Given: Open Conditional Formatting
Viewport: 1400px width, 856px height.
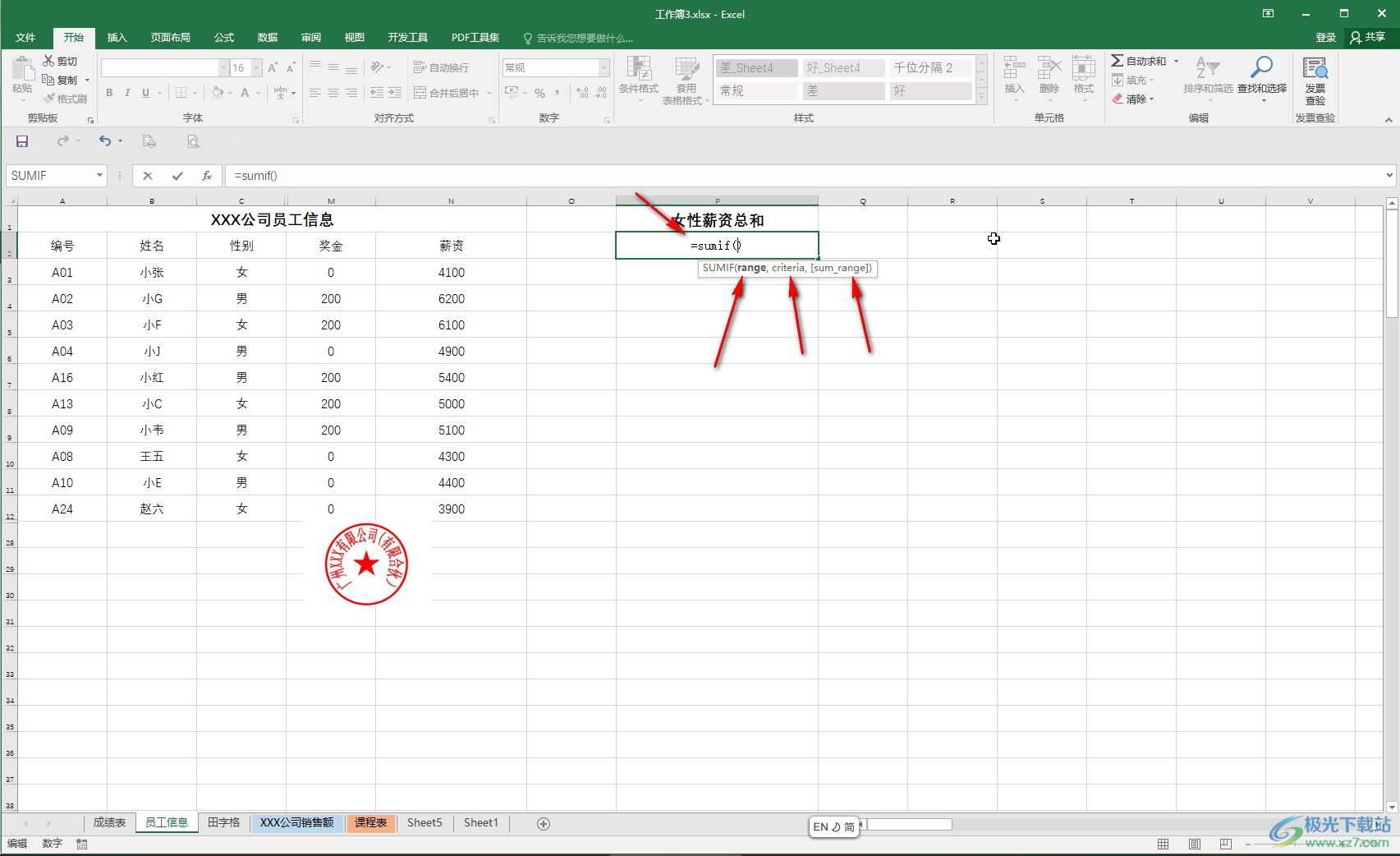Looking at the screenshot, I should (x=639, y=80).
